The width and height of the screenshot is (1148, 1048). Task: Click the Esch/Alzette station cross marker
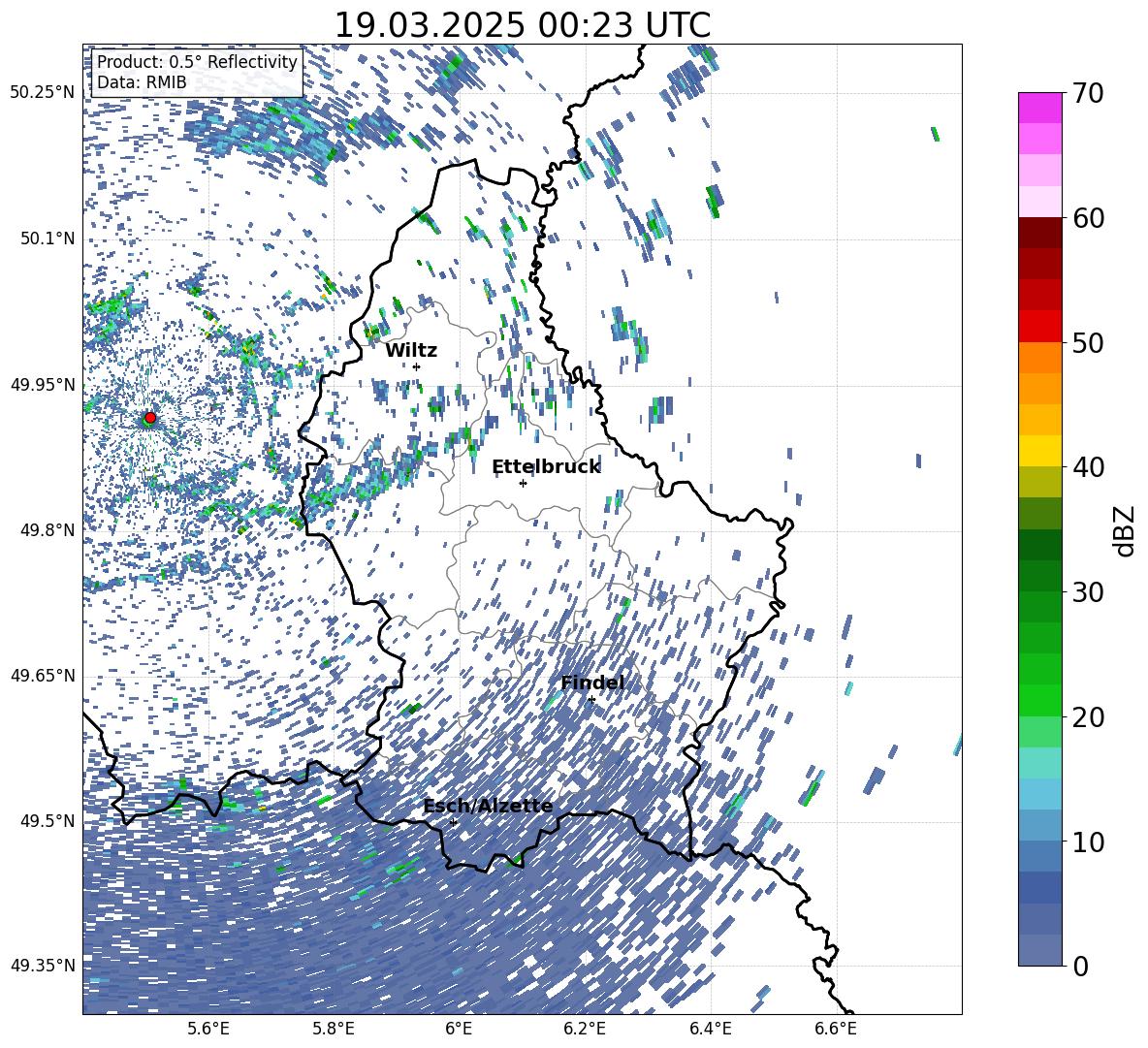pos(453,822)
